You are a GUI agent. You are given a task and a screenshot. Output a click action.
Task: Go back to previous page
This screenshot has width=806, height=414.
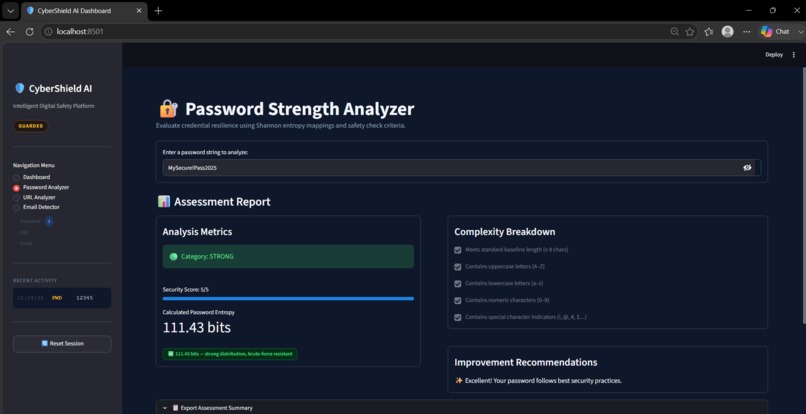(10, 31)
